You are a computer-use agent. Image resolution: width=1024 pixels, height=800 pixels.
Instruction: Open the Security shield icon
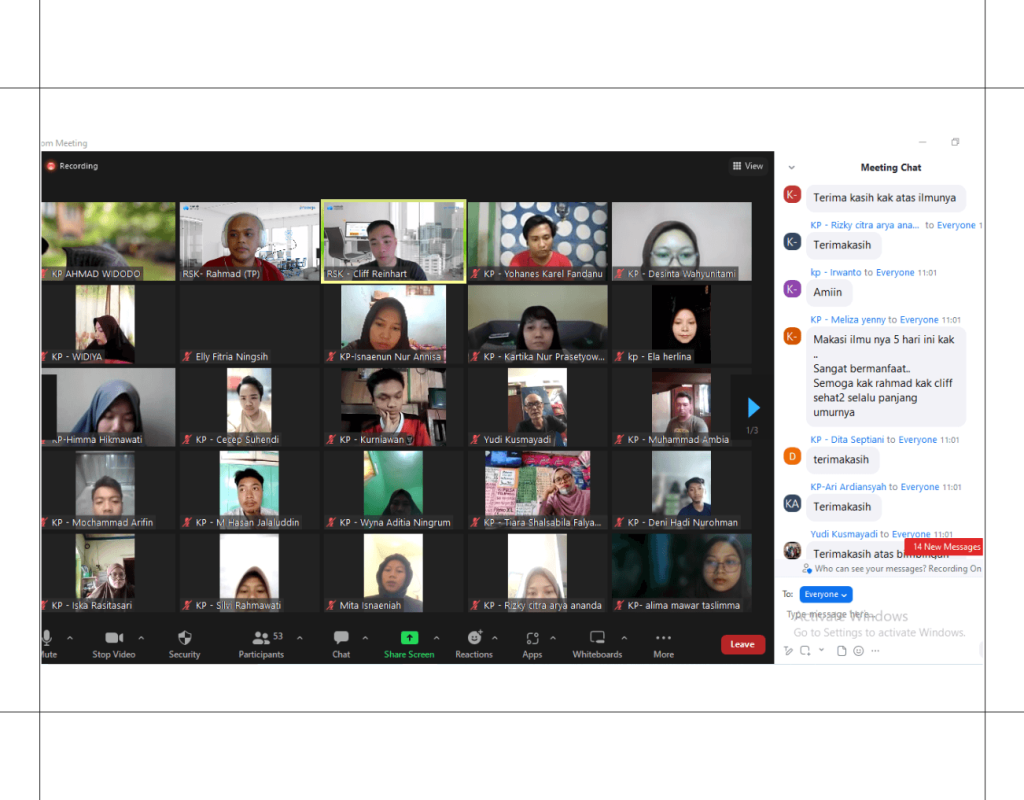click(x=184, y=638)
